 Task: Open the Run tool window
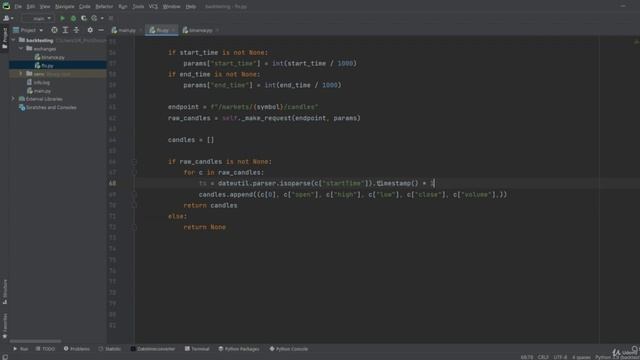coord(20,349)
